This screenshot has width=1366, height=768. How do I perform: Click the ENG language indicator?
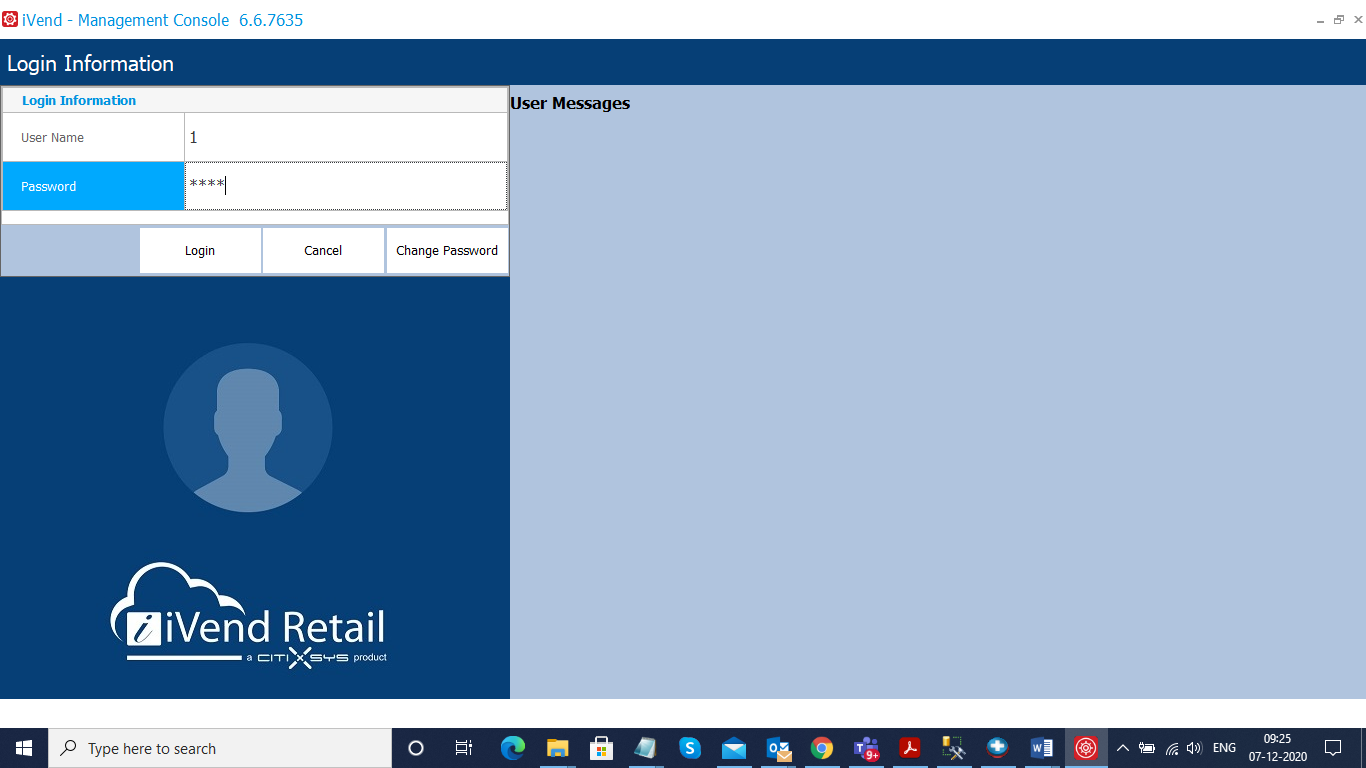(1224, 748)
